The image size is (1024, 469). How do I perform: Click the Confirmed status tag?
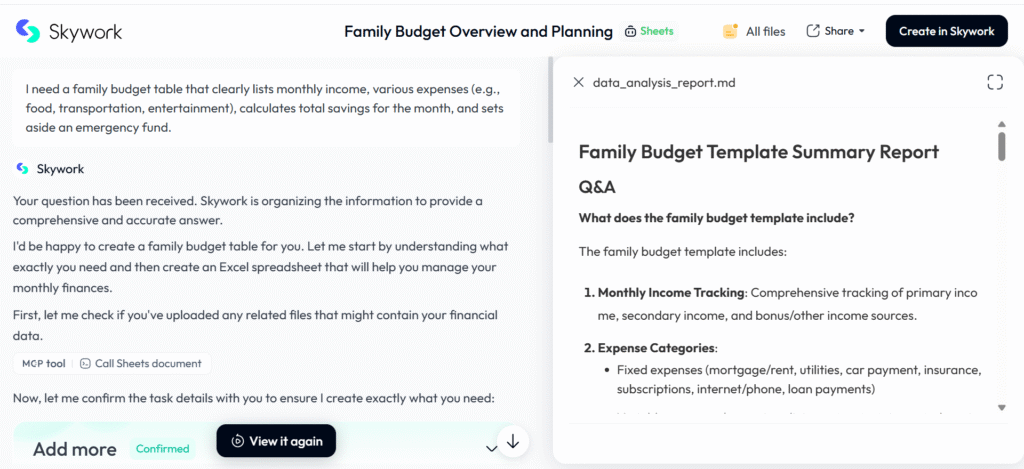click(162, 449)
